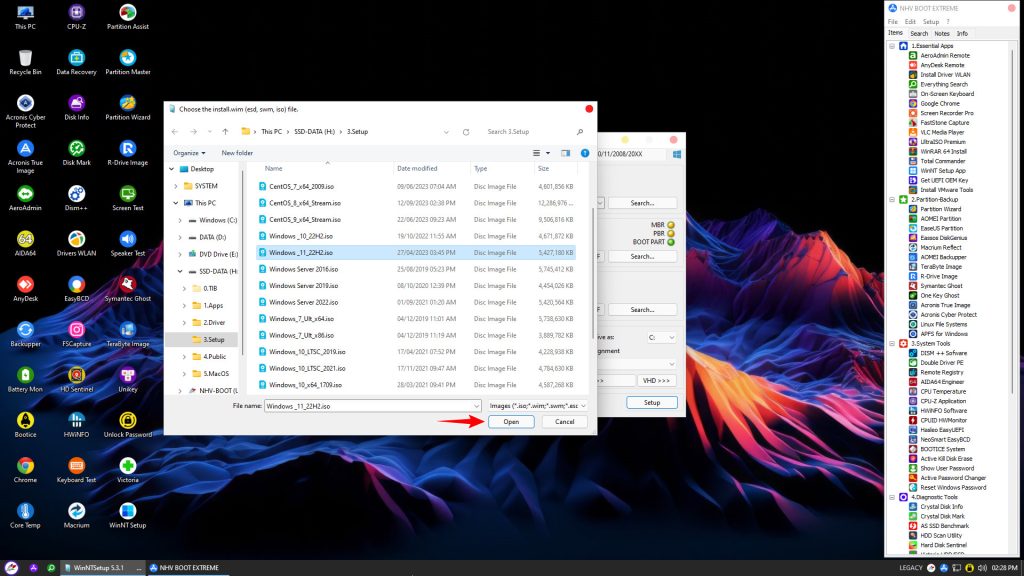Open the Disk Info desktop icon
This screenshot has width=1024, height=576.
coord(76,108)
